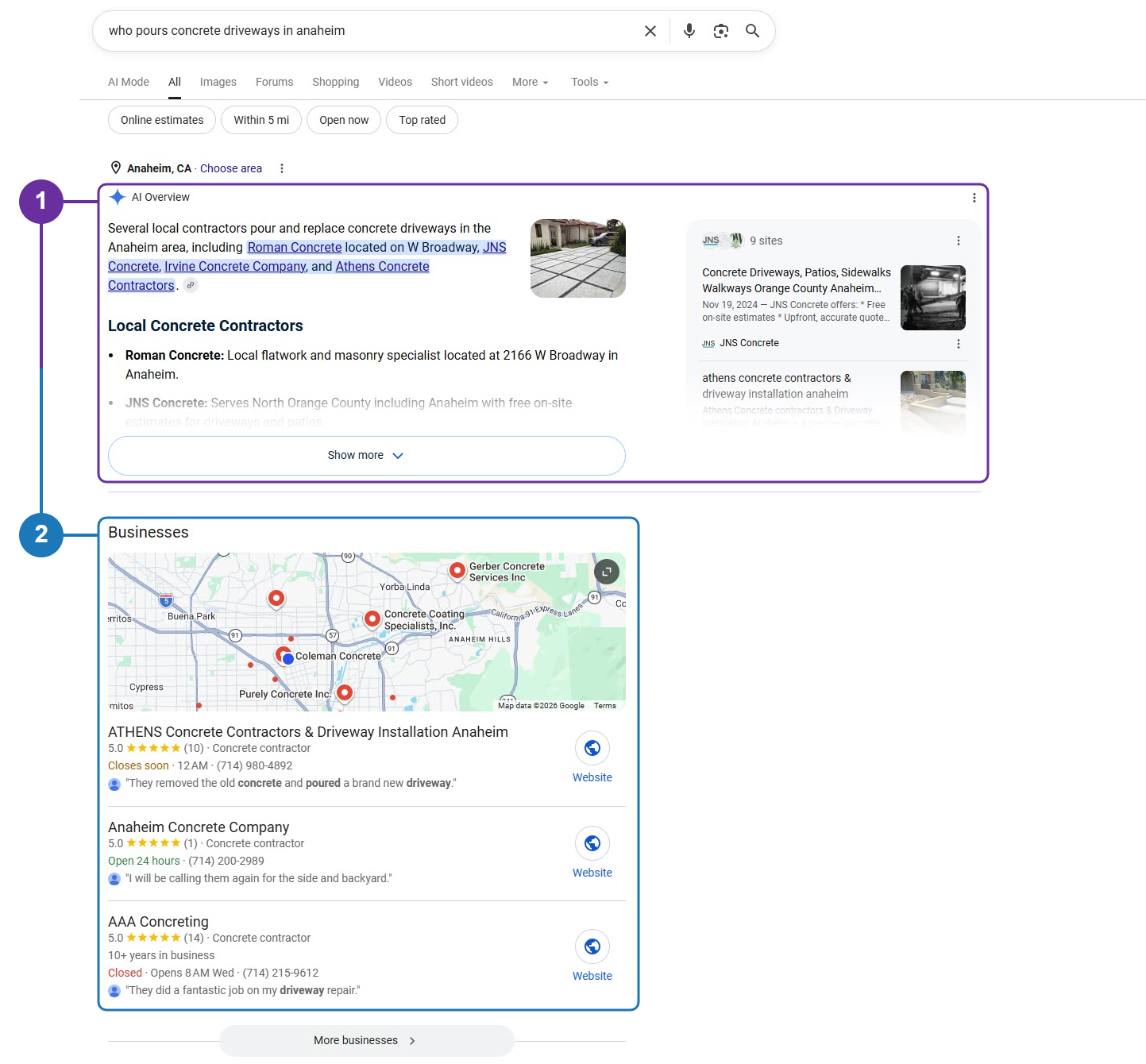Clear the search query with the X icon
The image size is (1146, 1064).
pos(650,31)
